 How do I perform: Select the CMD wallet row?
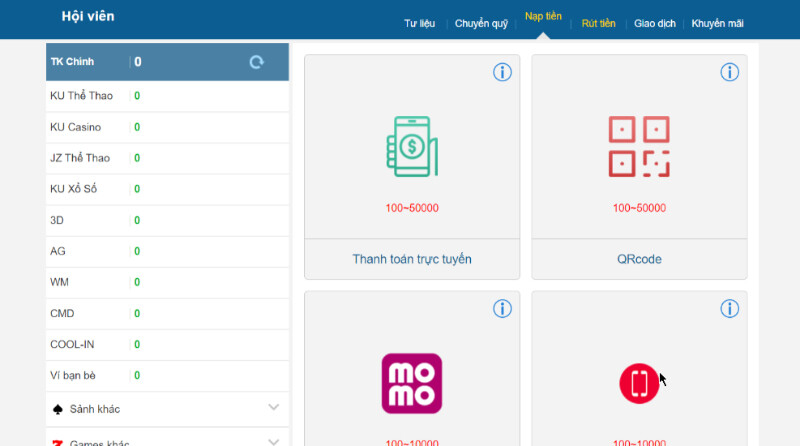click(167, 314)
